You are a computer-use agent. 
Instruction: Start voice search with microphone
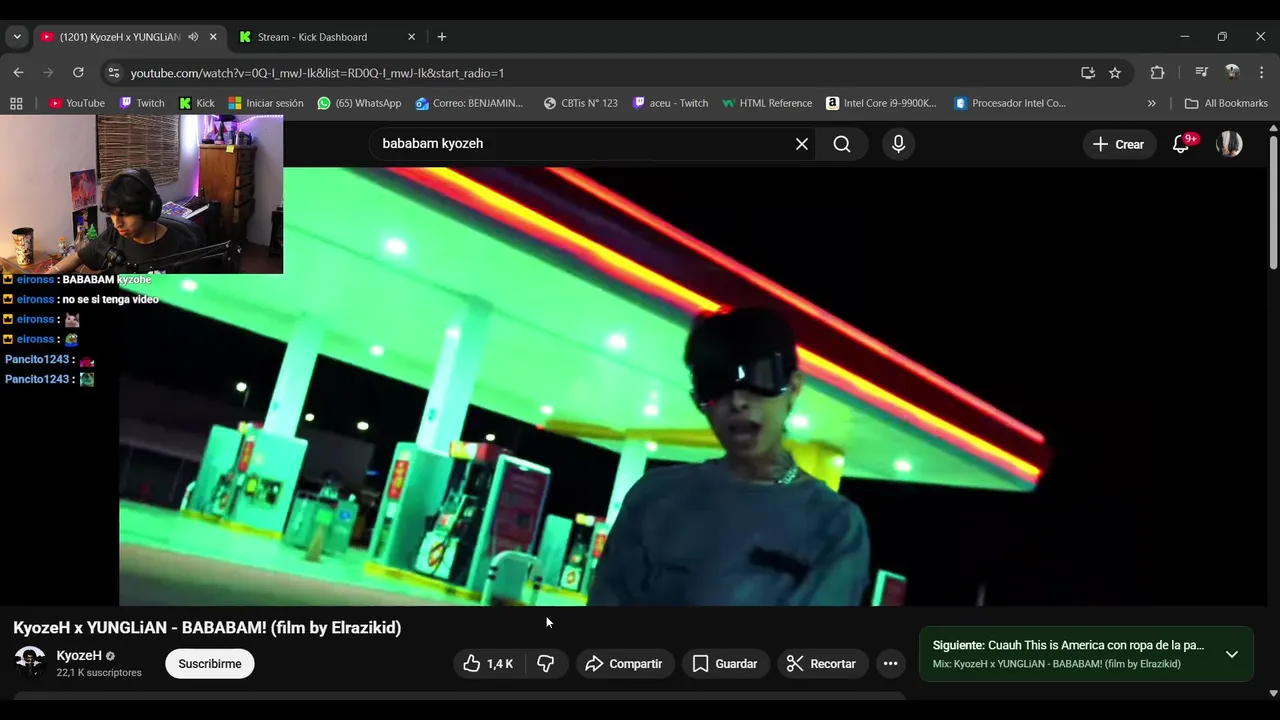pos(898,144)
